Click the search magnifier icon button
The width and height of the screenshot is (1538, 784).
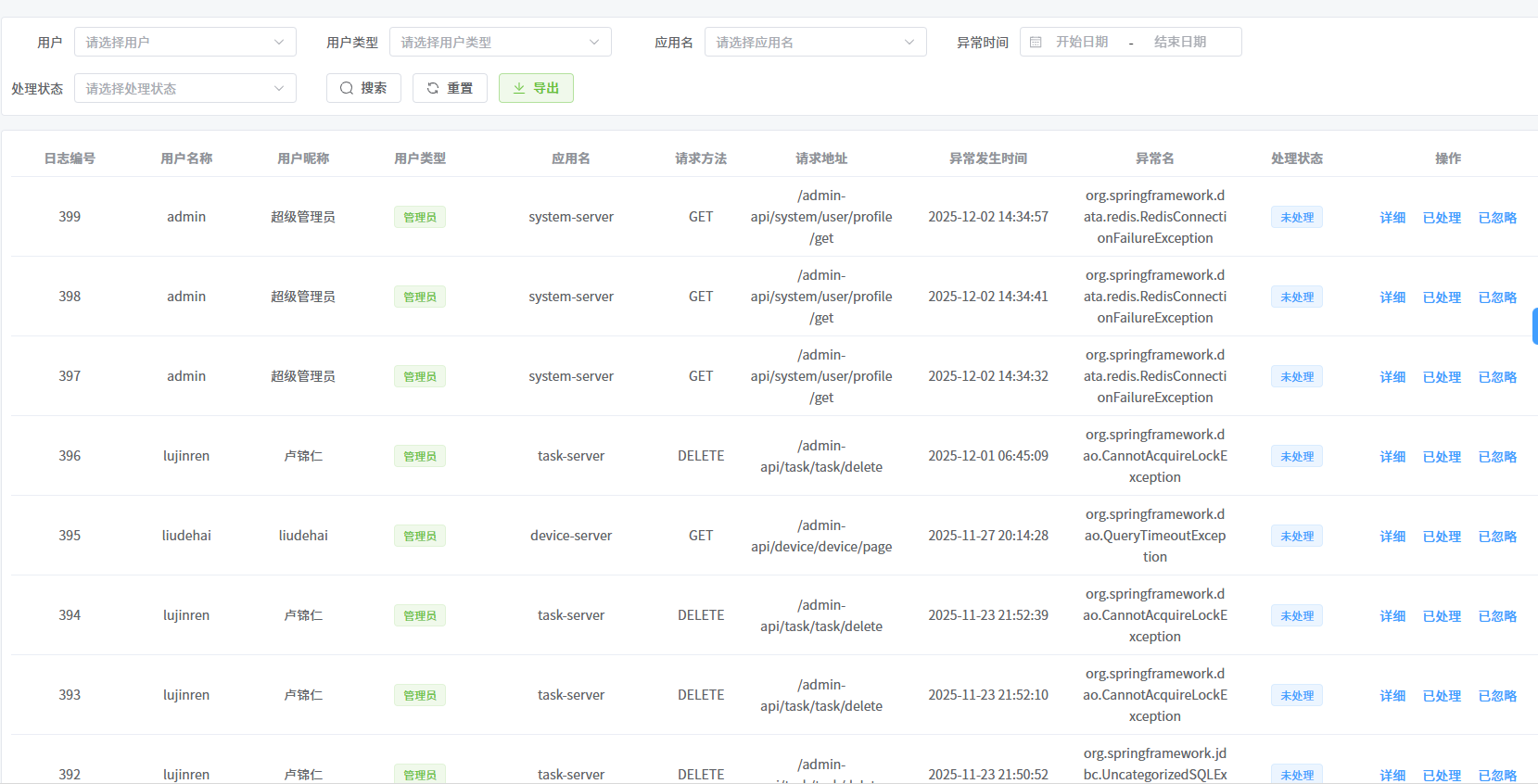(x=362, y=88)
